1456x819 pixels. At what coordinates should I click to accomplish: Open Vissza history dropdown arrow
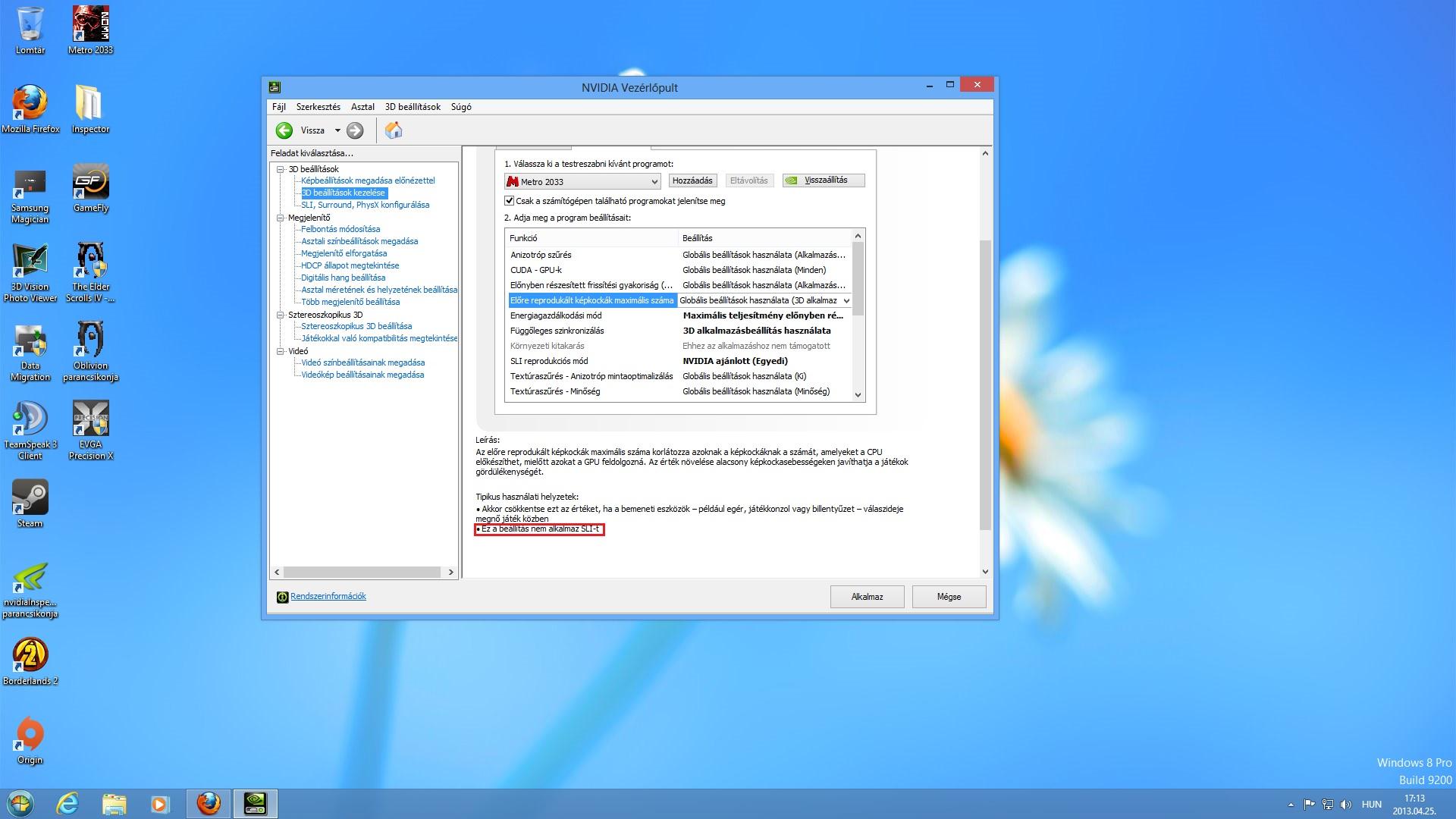point(337,130)
